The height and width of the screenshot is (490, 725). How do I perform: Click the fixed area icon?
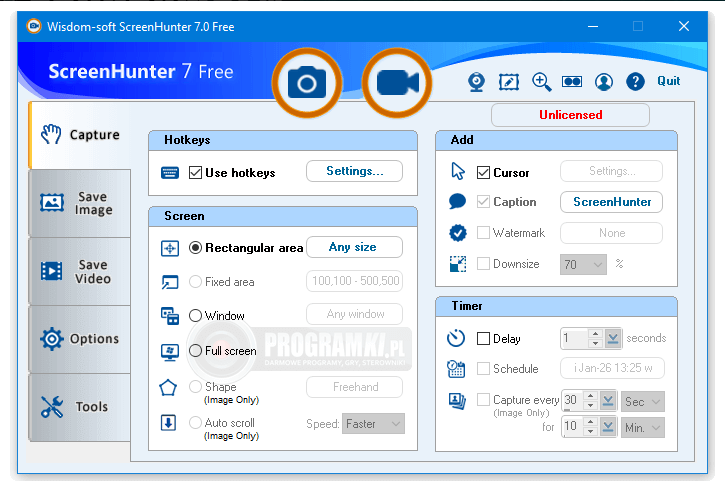pyautogui.click(x=170, y=282)
